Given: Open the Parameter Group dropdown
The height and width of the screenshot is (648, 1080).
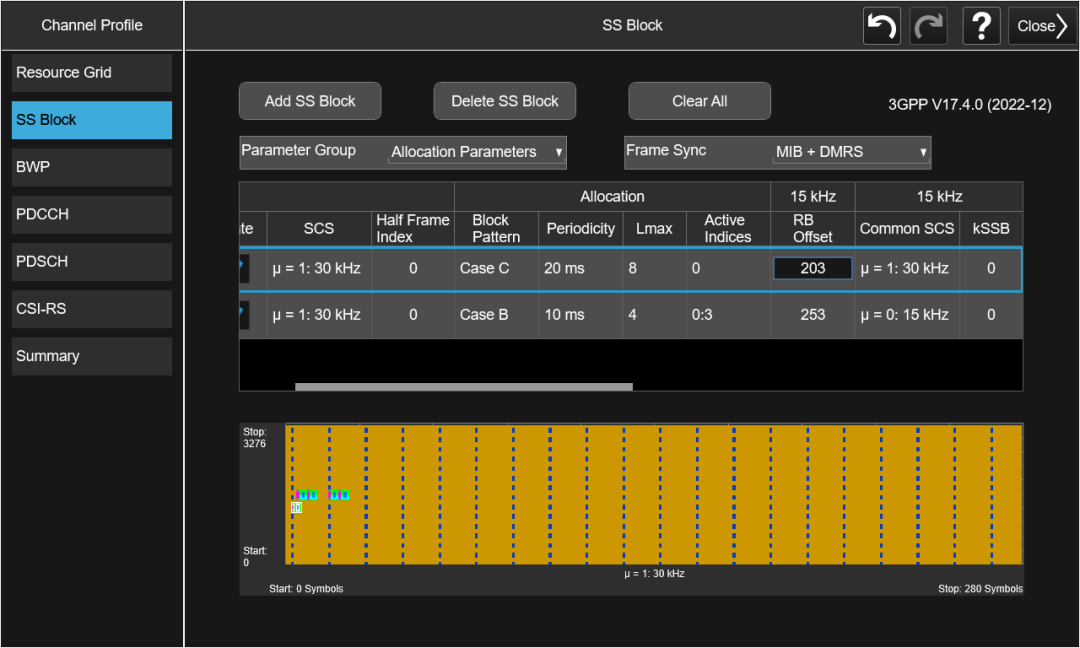Looking at the screenshot, I should coord(477,152).
